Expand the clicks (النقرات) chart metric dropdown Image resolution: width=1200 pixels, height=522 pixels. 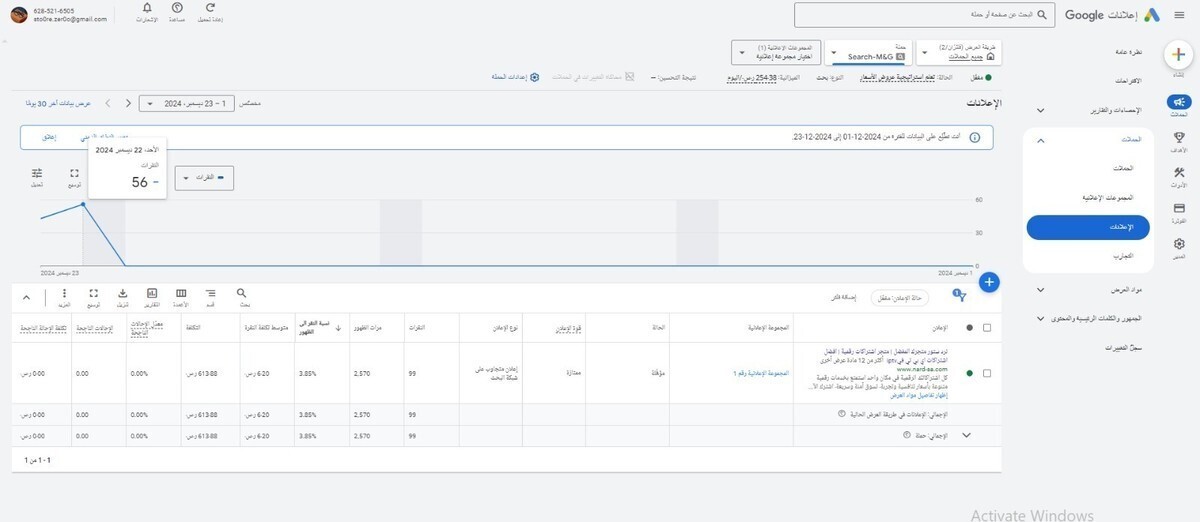(x=204, y=178)
